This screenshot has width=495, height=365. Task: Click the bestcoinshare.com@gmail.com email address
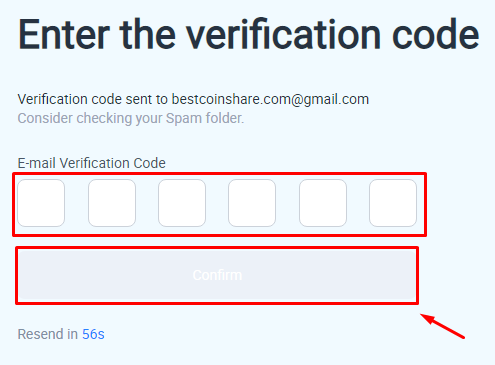[270, 99]
